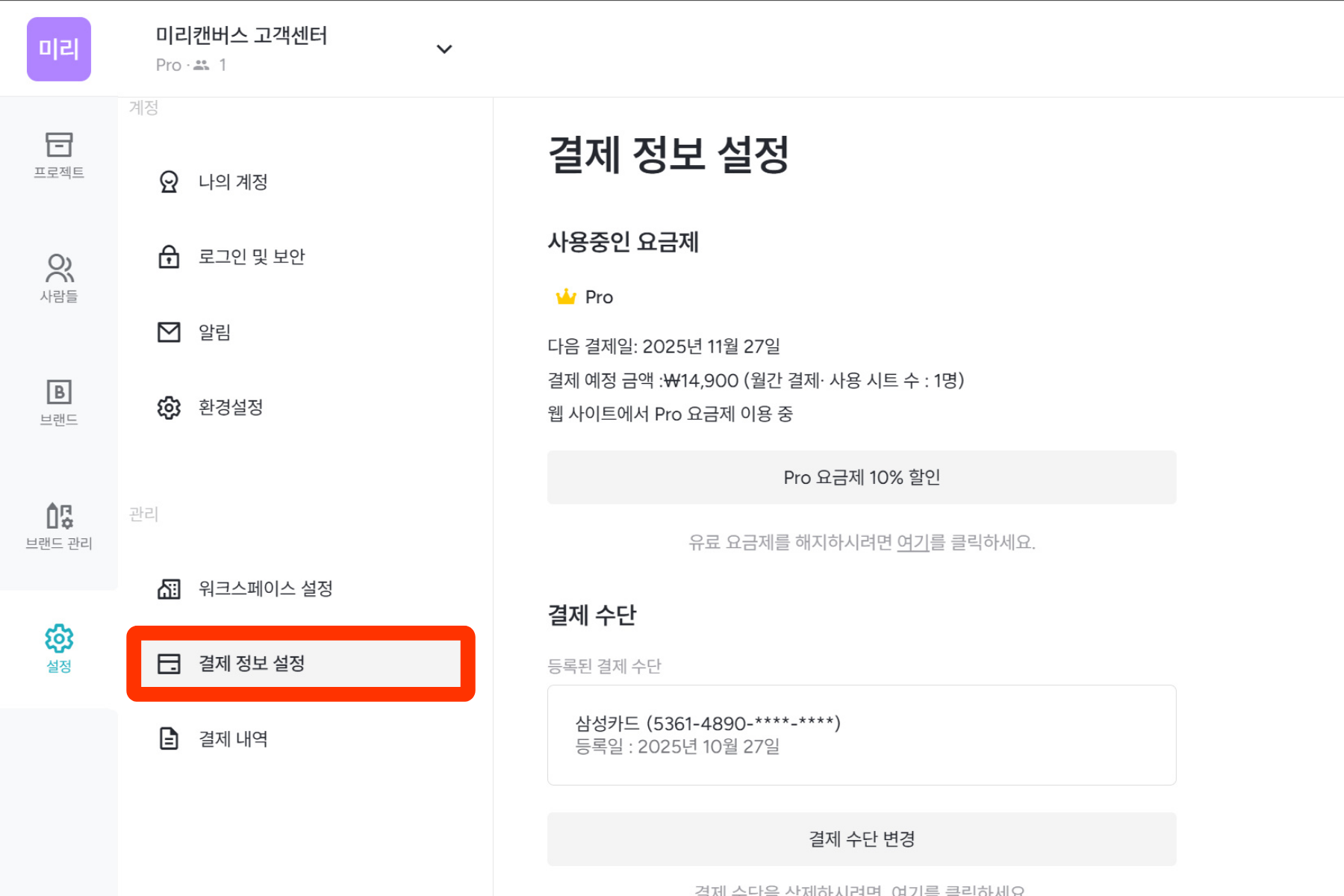Image resolution: width=1344 pixels, height=896 pixels.
Task: Open the 브랜드 (Brand) sidebar icon
Action: [59, 402]
